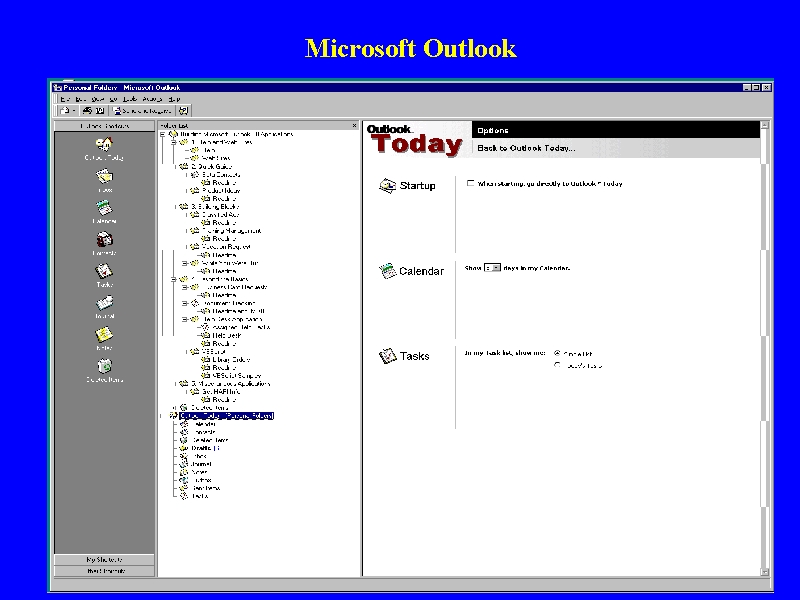This screenshot has height=600, width=800.
Task: Click toolbar icon right of Send and Receive
Action: 184,110
